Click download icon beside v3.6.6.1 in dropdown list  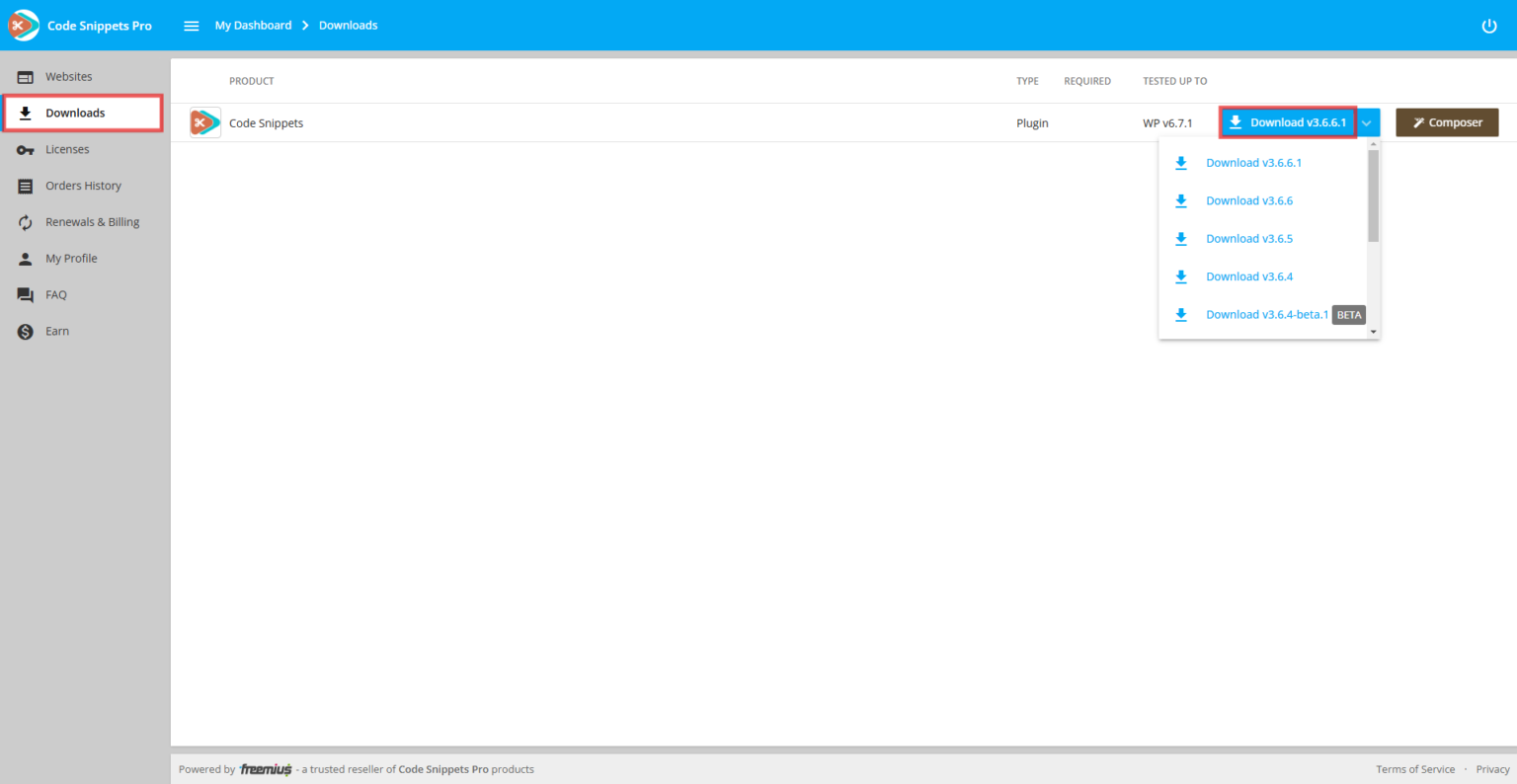tap(1181, 163)
